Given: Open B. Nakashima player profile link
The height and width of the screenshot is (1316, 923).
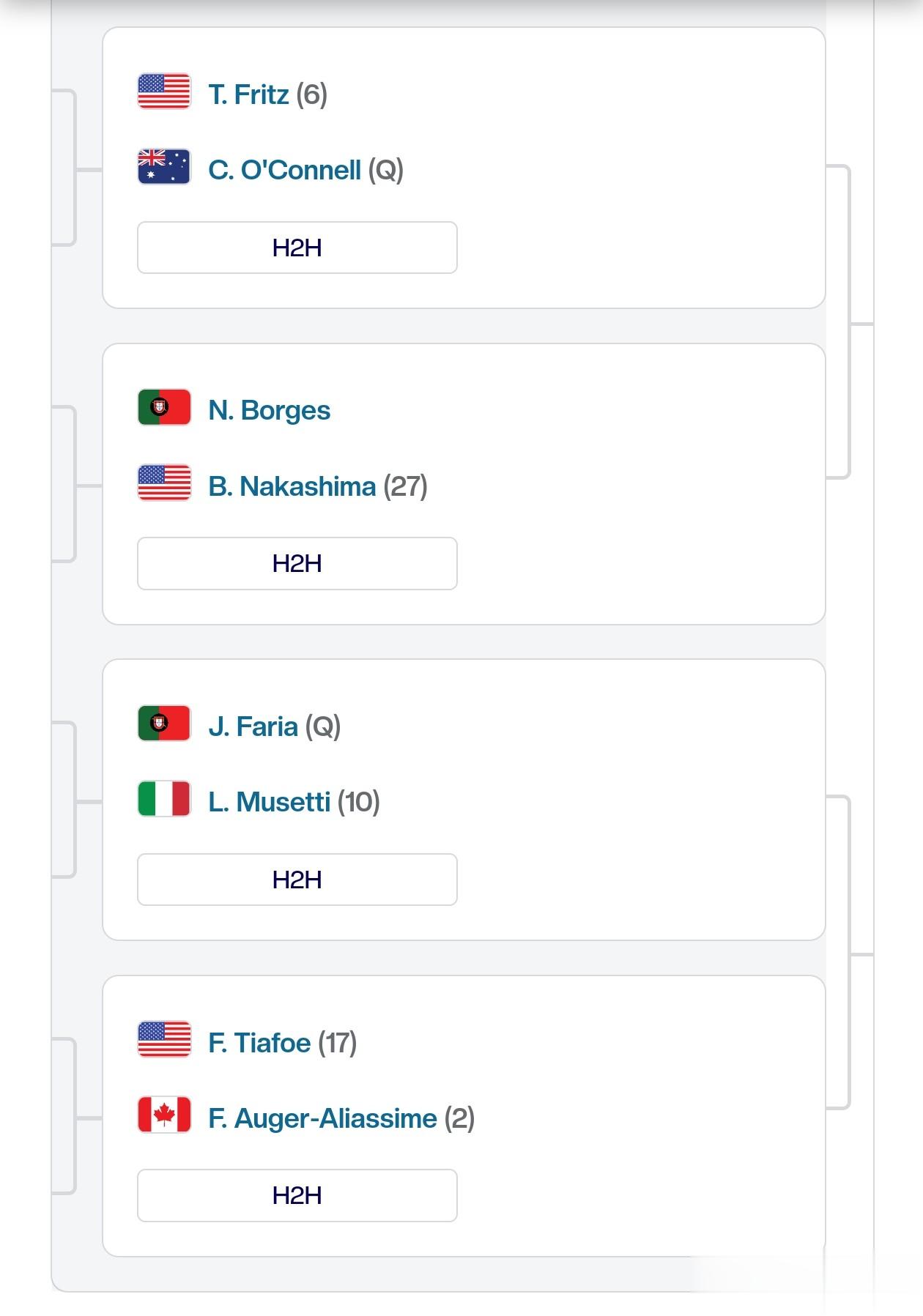Looking at the screenshot, I should click(x=292, y=486).
